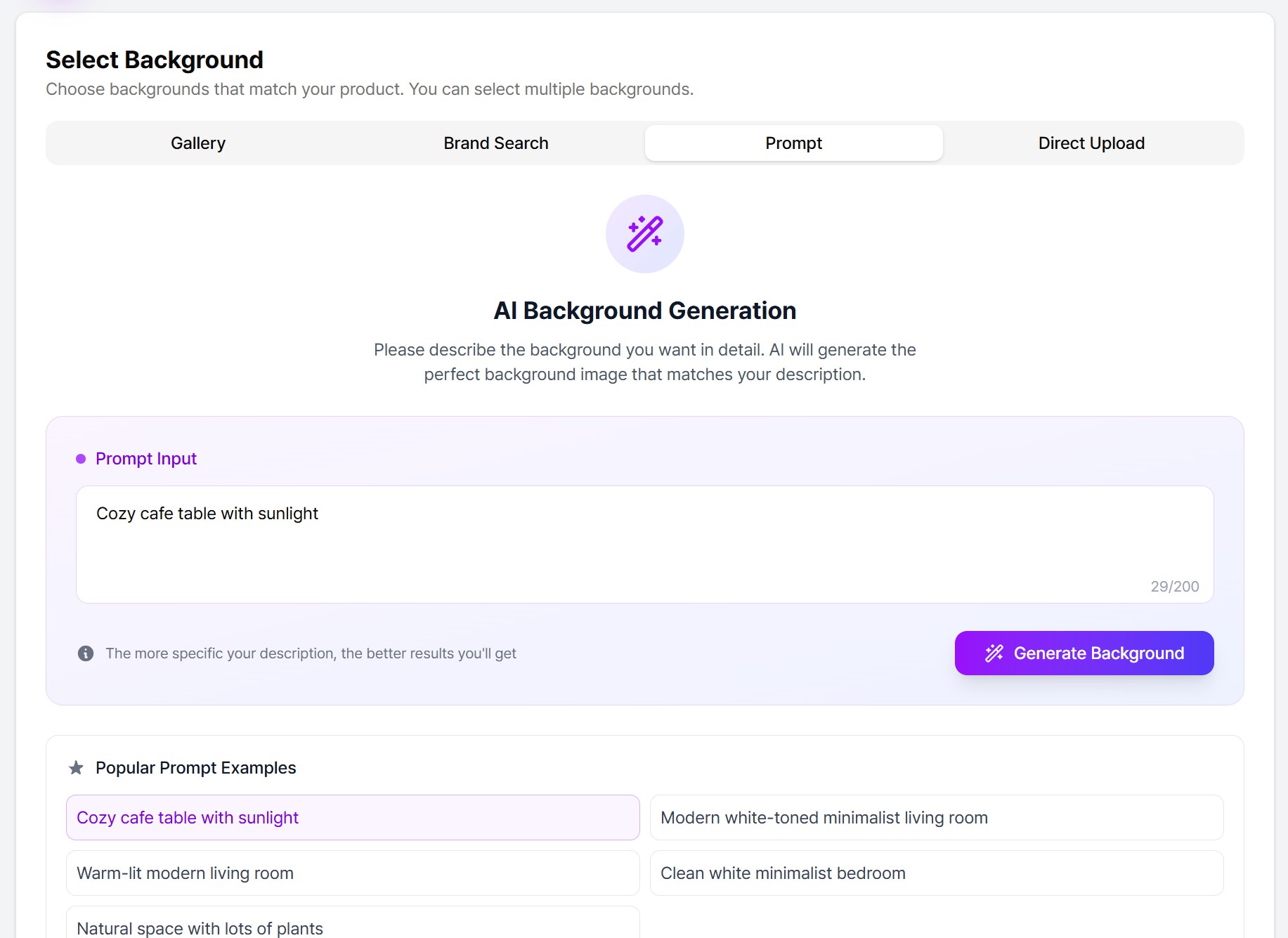Screen dimensions: 1288x938
Task: Click the star icon beside Popular Prompt Examples
Action: coord(74,767)
